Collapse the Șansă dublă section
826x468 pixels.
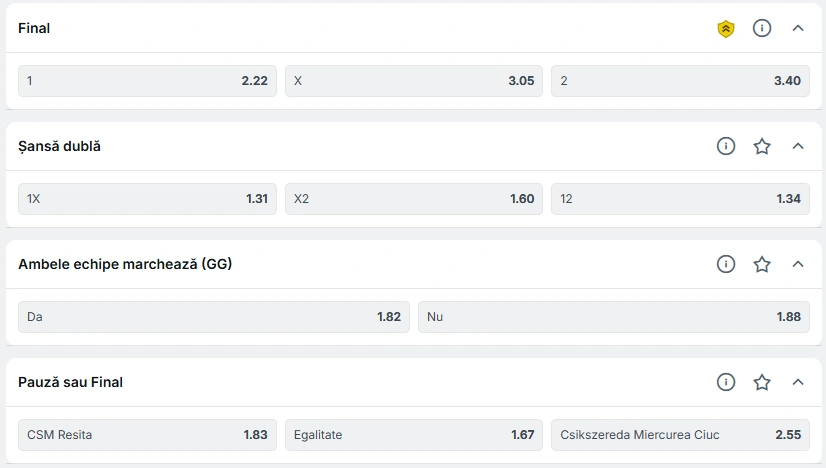pyautogui.click(x=798, y=146)
